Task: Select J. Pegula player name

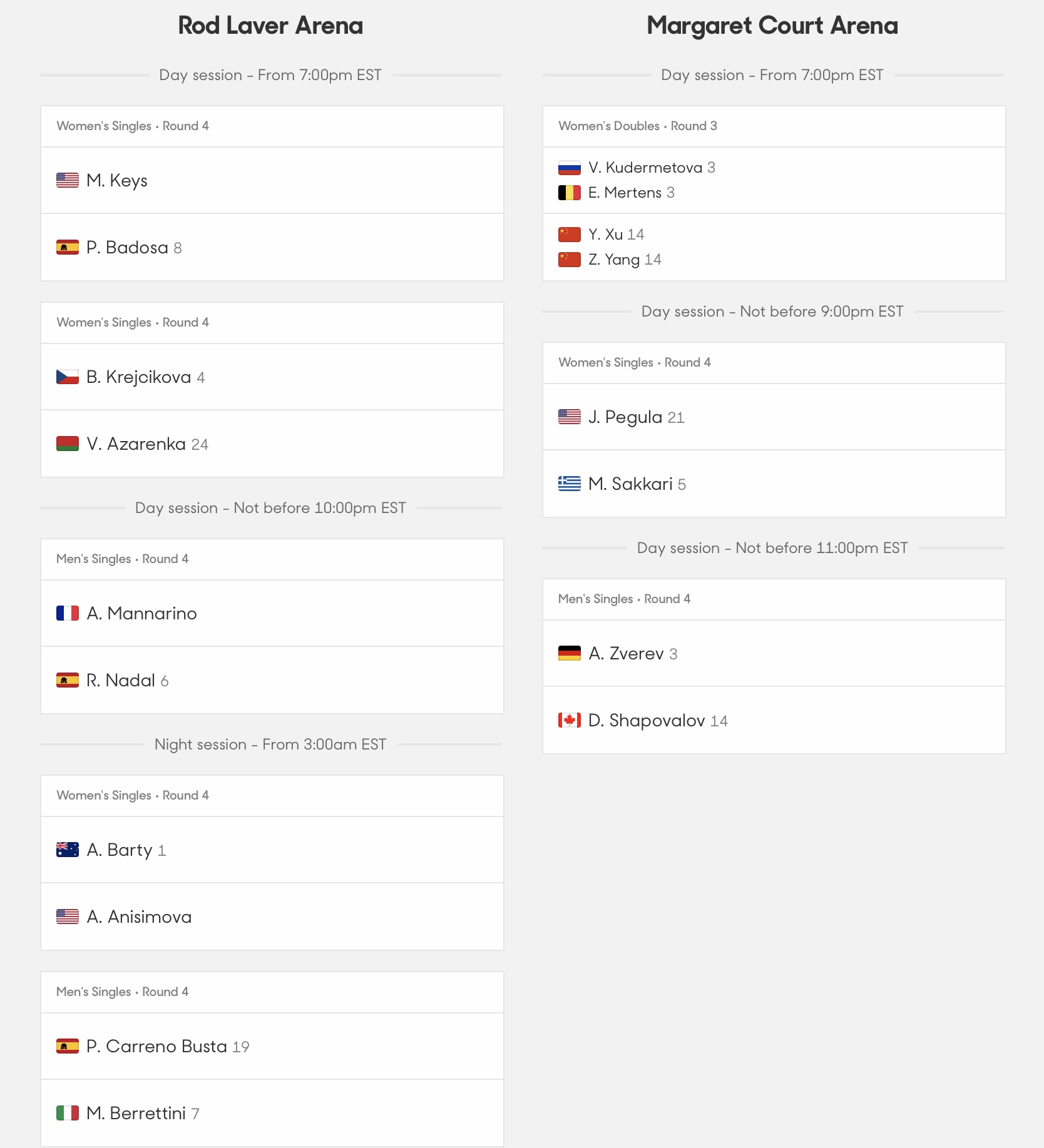Action: click(x=625, y=417)
